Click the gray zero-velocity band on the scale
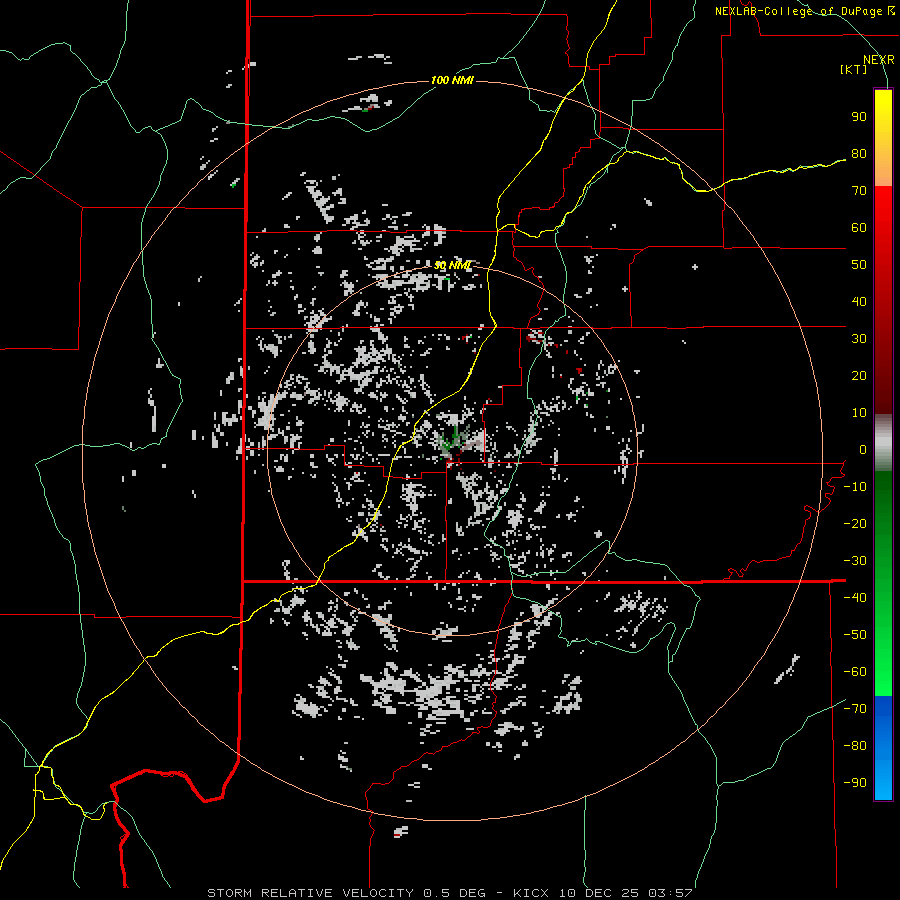Image resolution: width=900 pixels, height=900 pixels. 883,443
